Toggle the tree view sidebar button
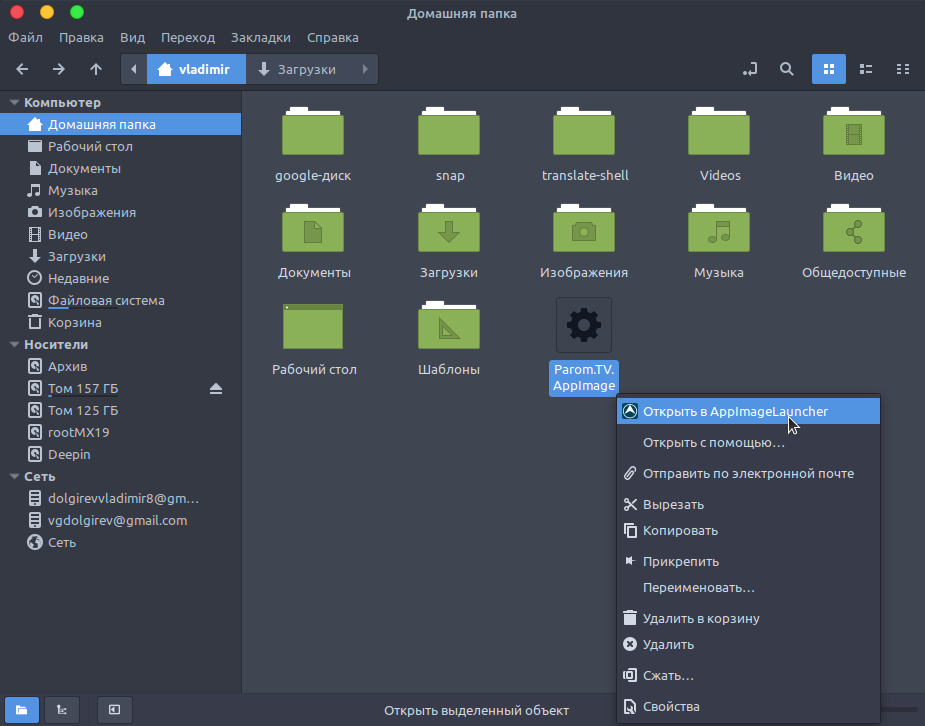This screenshot has width=925, height=726. click(61, 710)
